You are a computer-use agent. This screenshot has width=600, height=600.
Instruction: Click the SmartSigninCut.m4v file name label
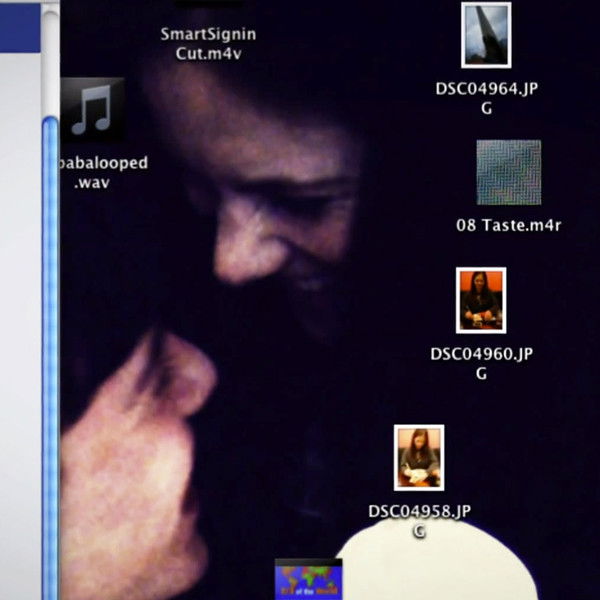[x=208, y=43]
